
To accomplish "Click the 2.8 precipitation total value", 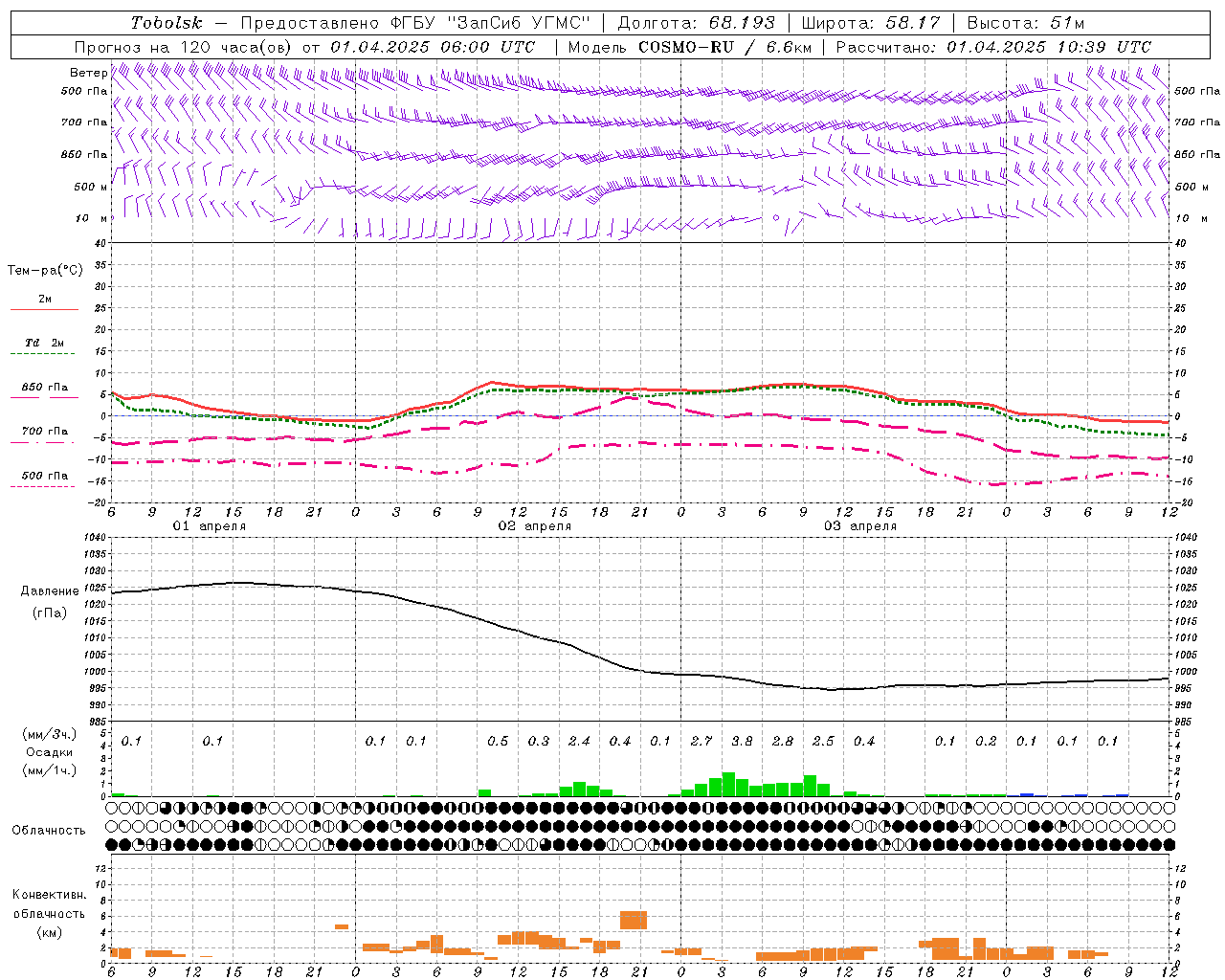I will pyautogui.click(x=783, y=742).
